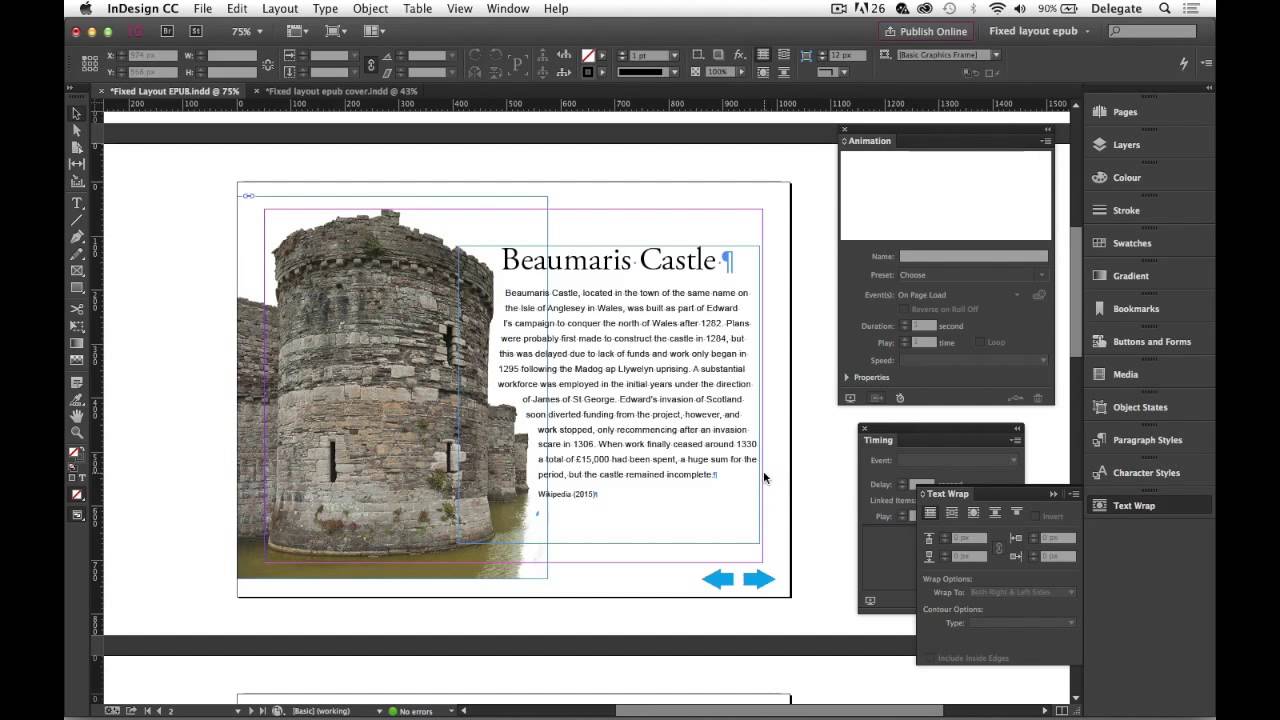
Task: Open the Event(s) On Page Load dropdown
Action: pos(959,295)
